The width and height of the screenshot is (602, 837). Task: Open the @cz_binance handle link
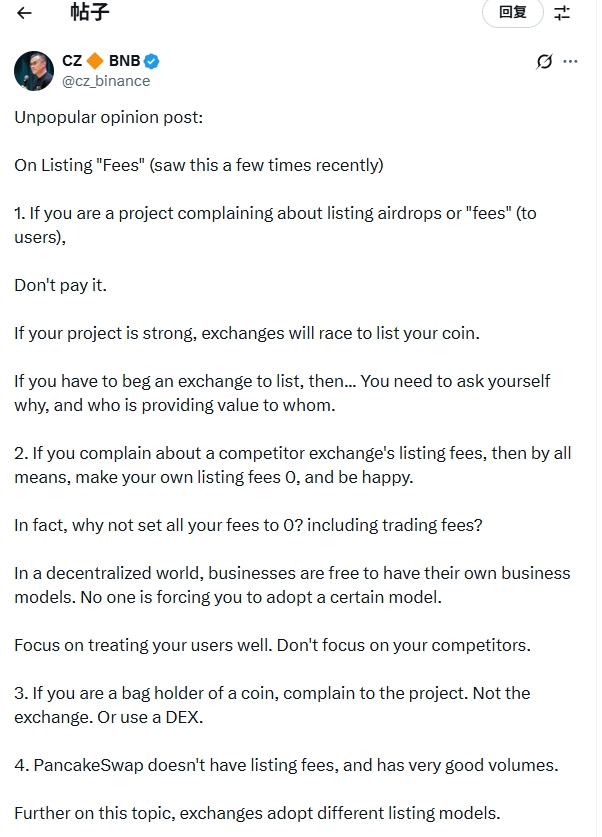[106, 81]
